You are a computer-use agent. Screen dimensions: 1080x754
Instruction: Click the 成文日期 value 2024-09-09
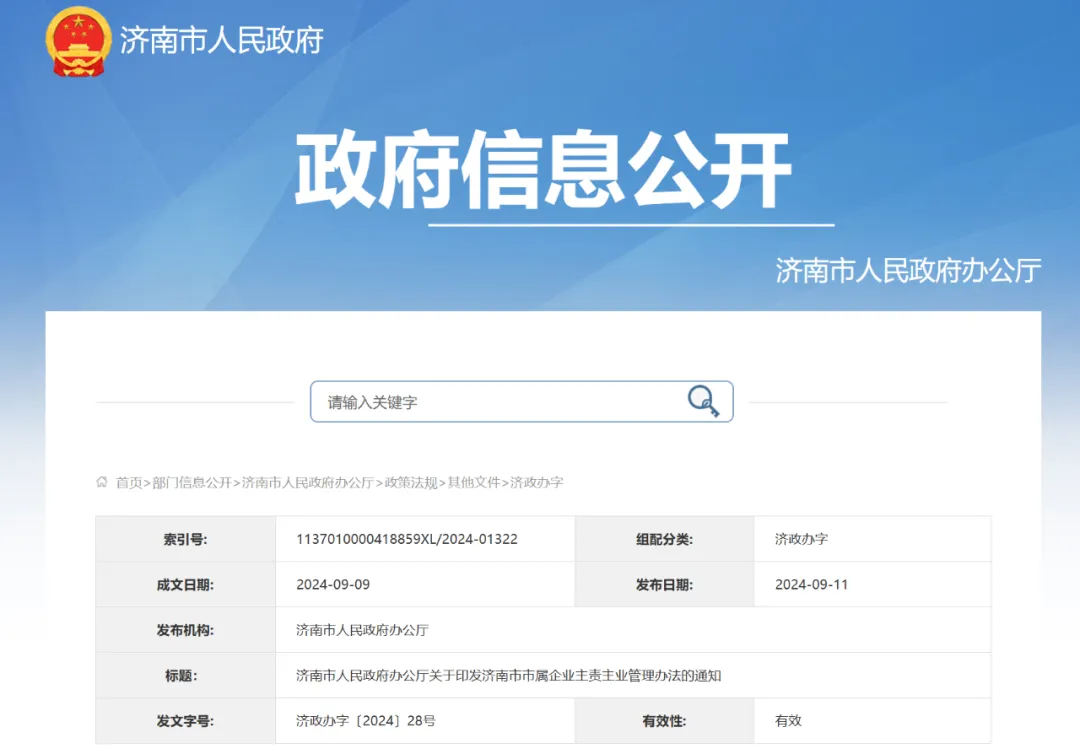[x=333, y=584]
